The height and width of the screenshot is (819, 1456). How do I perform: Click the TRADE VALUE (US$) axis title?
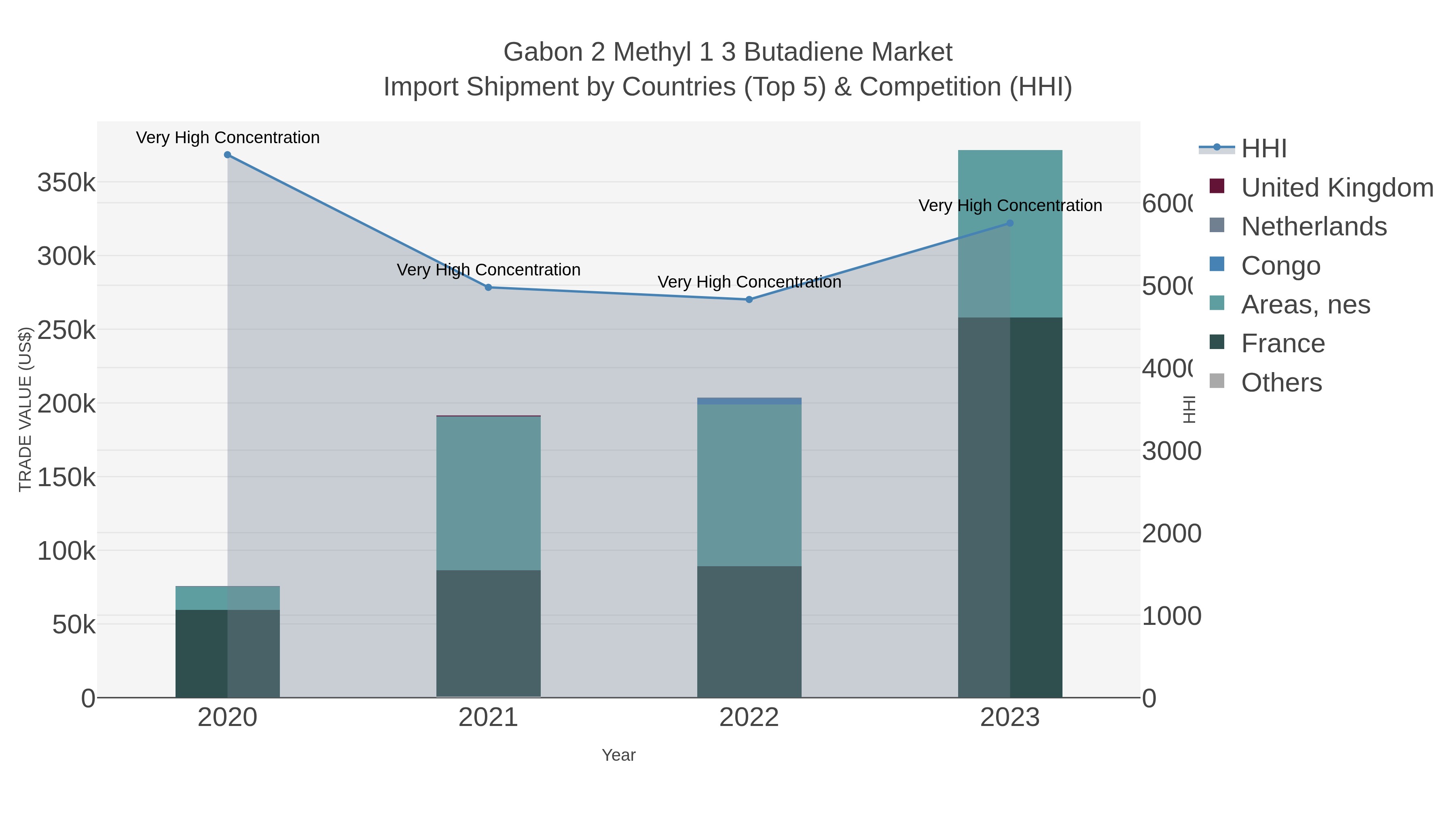(25, 409)
